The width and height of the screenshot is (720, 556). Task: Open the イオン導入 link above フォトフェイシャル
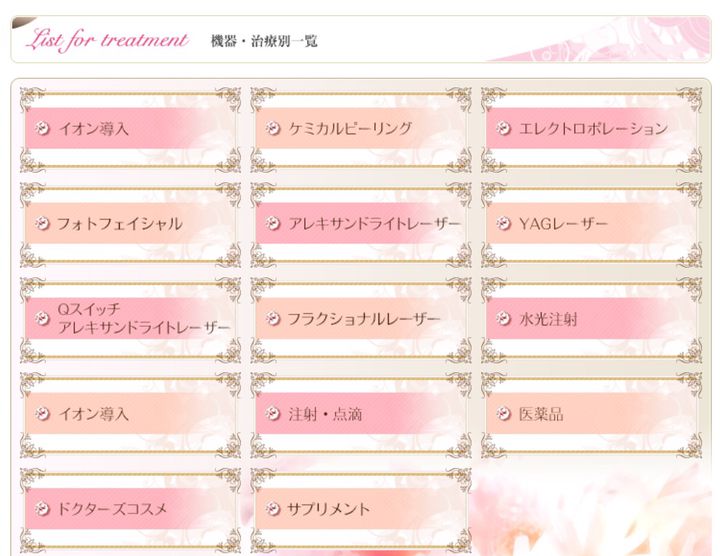94,129
